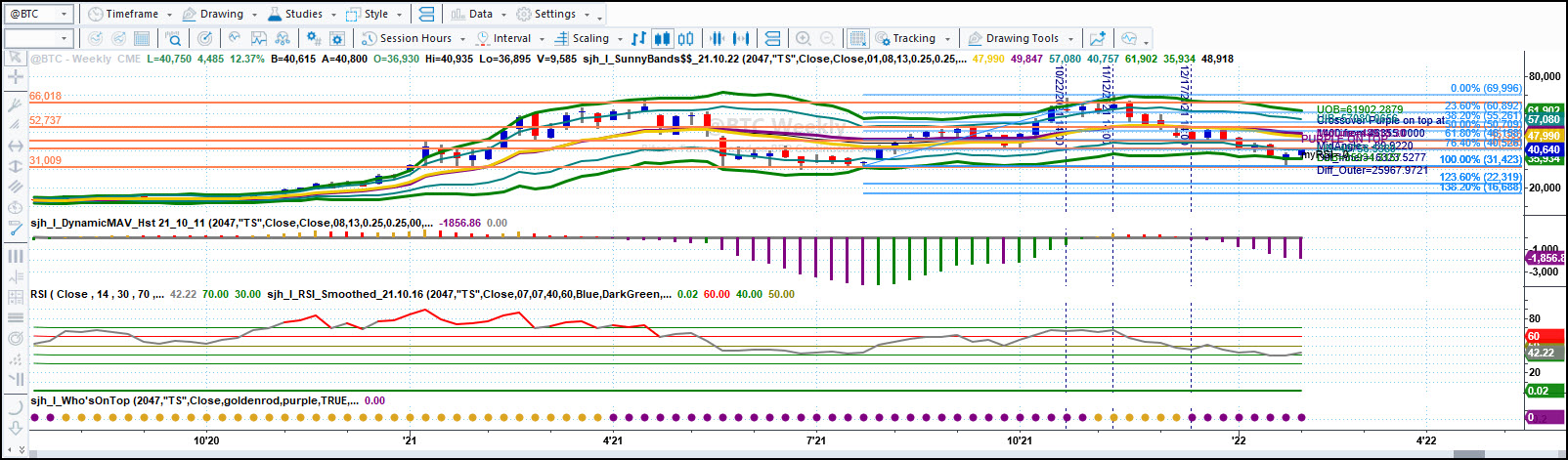1568x460 pixels.
Task: Select the pointer arrow tool
Action: coord(15,58)
